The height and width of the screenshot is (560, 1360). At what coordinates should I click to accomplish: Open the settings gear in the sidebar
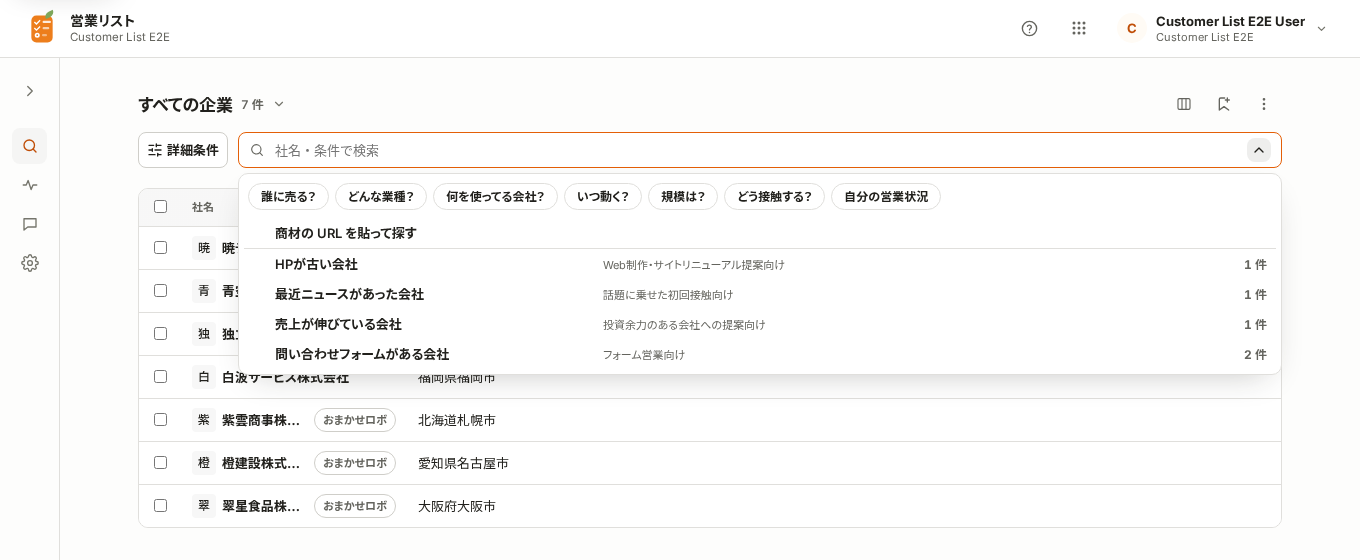(x=30, y=263)
